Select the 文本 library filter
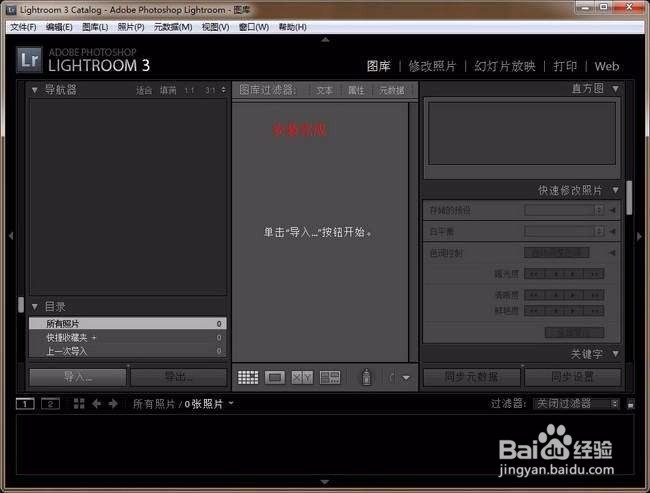The image size is (650, 493). 324,90
